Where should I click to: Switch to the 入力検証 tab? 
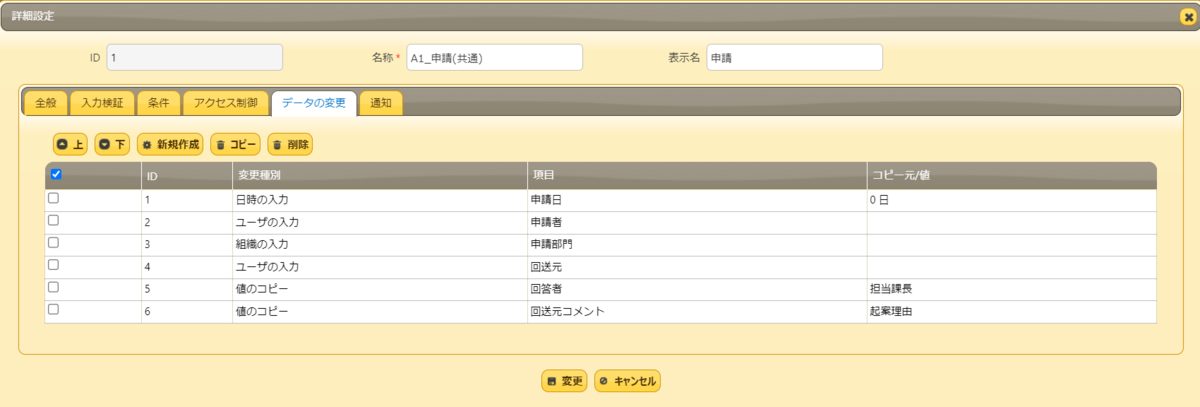pyautogui.click(x=102, y=103)
